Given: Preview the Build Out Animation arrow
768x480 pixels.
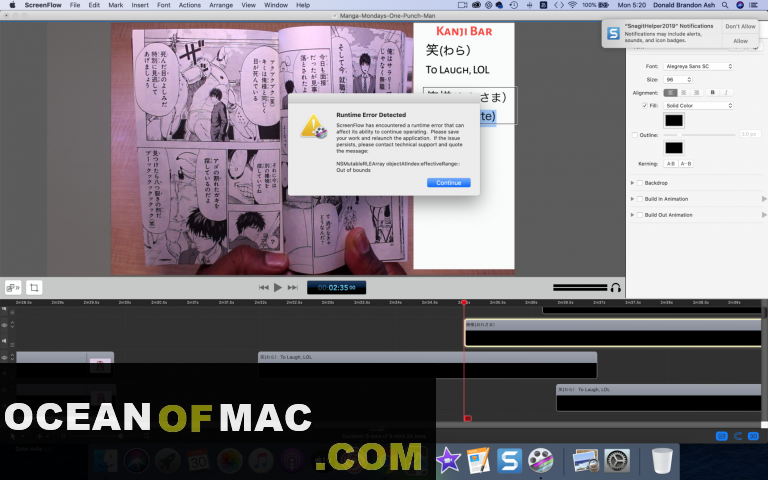Looking at the screenshot, I should [764, 215].
